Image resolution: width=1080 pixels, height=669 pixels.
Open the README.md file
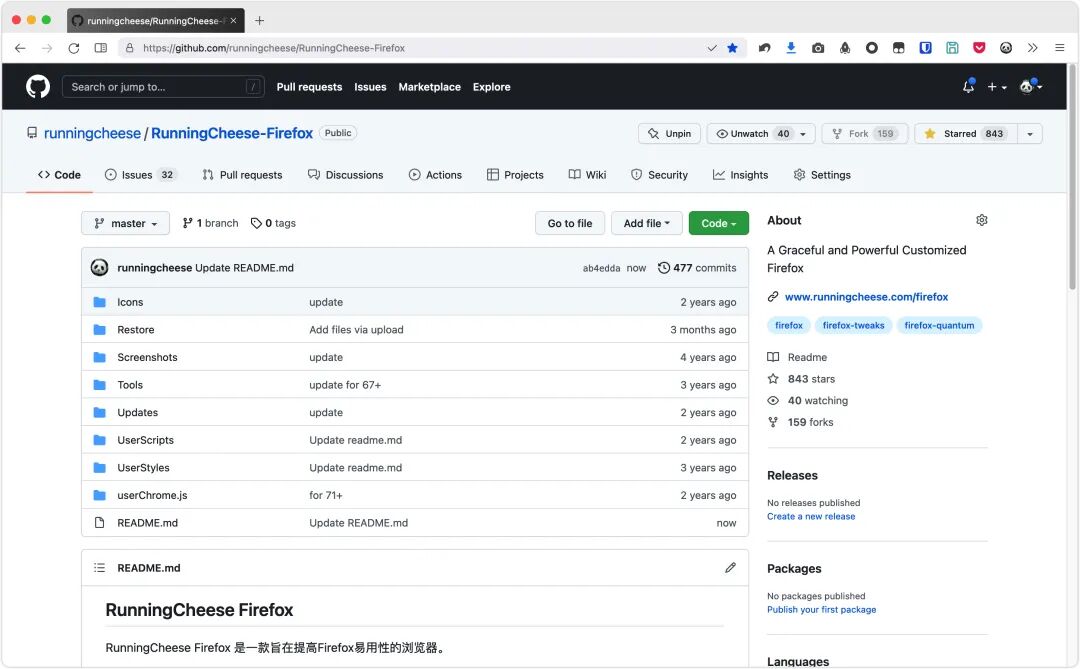(x=147, y=522)
